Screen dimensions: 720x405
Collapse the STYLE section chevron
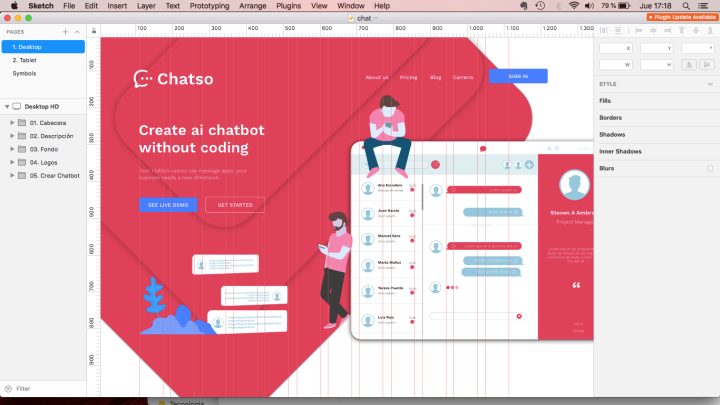click(710, 84)
